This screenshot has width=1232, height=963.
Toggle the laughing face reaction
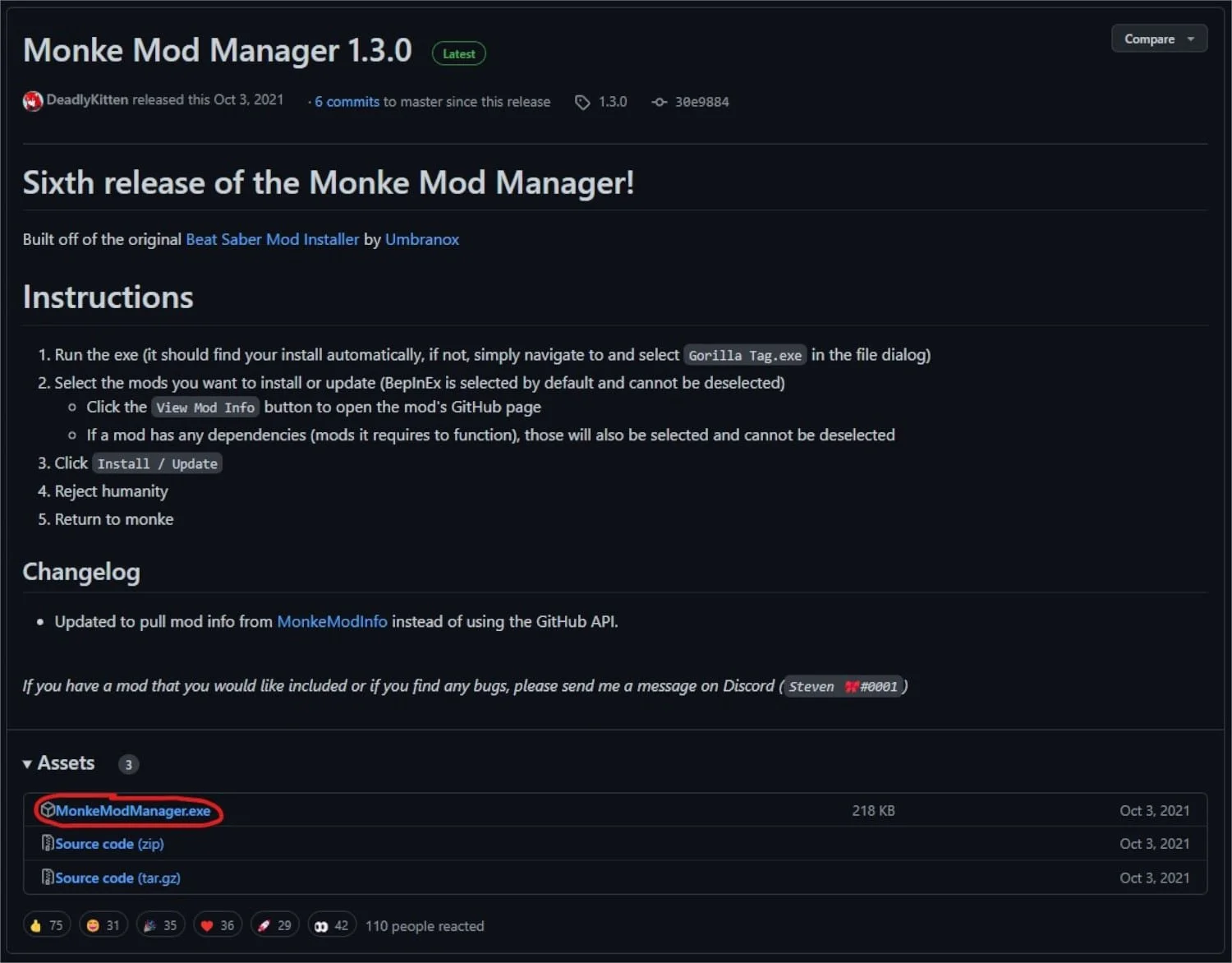pos(103,924)
